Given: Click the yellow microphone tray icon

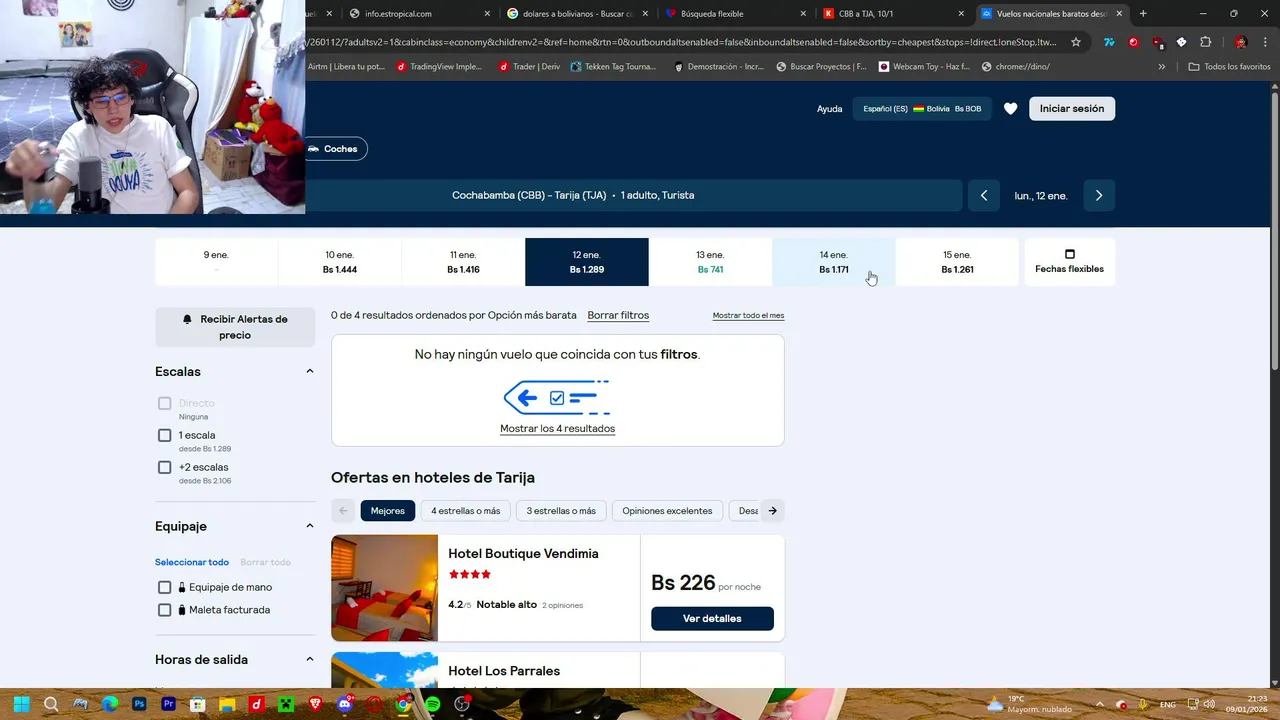Looking at the screenshot, I should coord(1143,704).
